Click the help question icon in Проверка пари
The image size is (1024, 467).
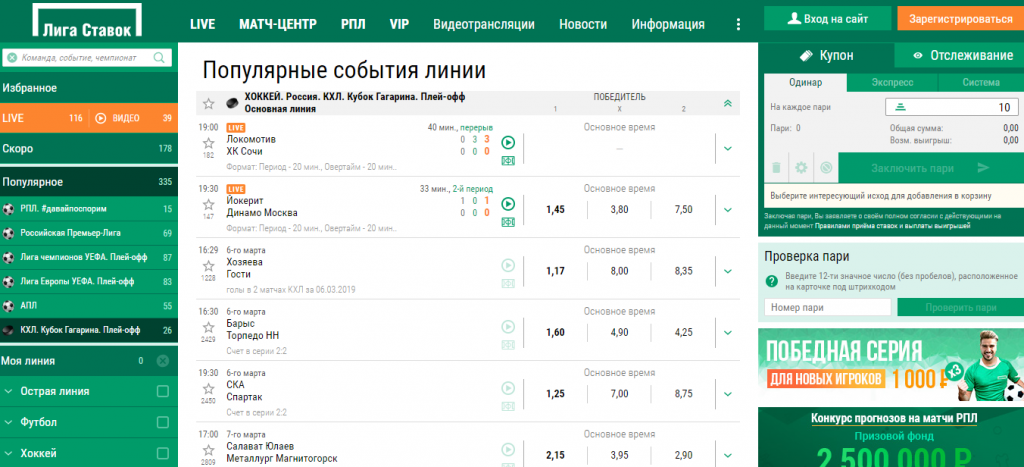click(x=772, y=281)
